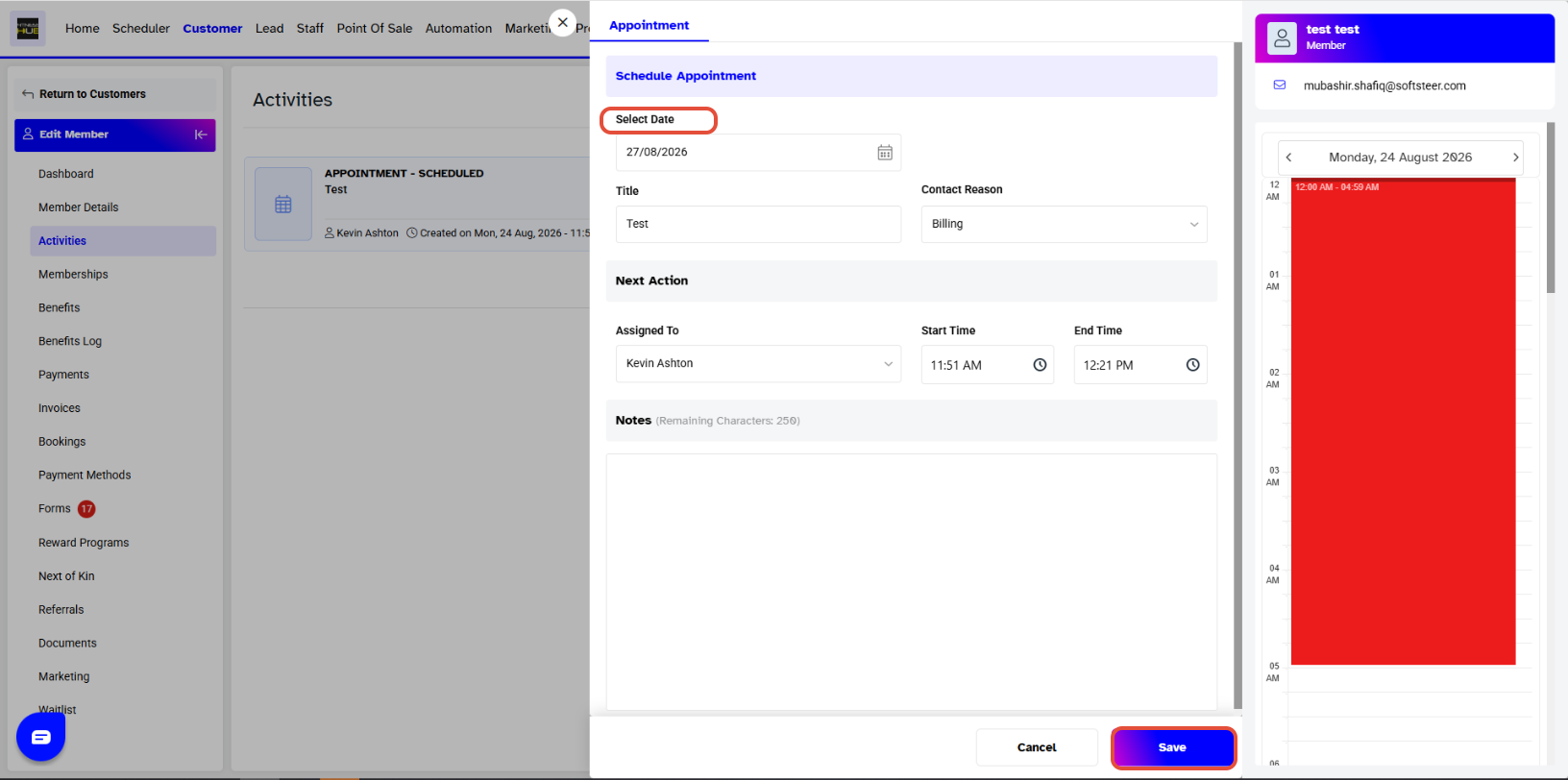
Task: Click the Forms badge showing 17
Action: 86,509
